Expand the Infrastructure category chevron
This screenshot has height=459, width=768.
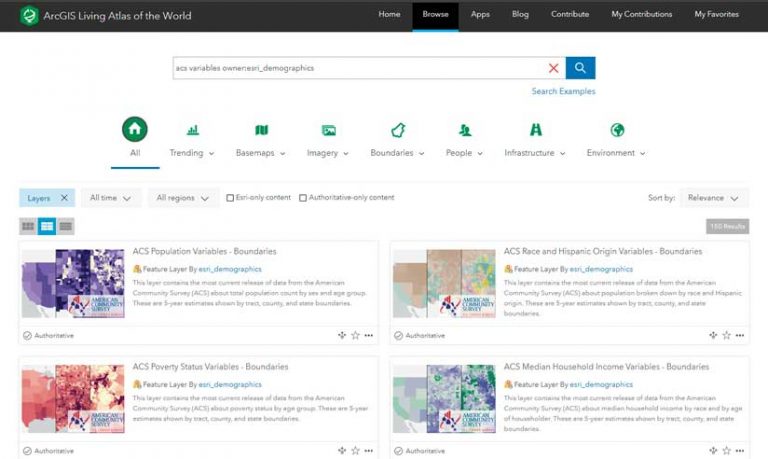(563, 153)
